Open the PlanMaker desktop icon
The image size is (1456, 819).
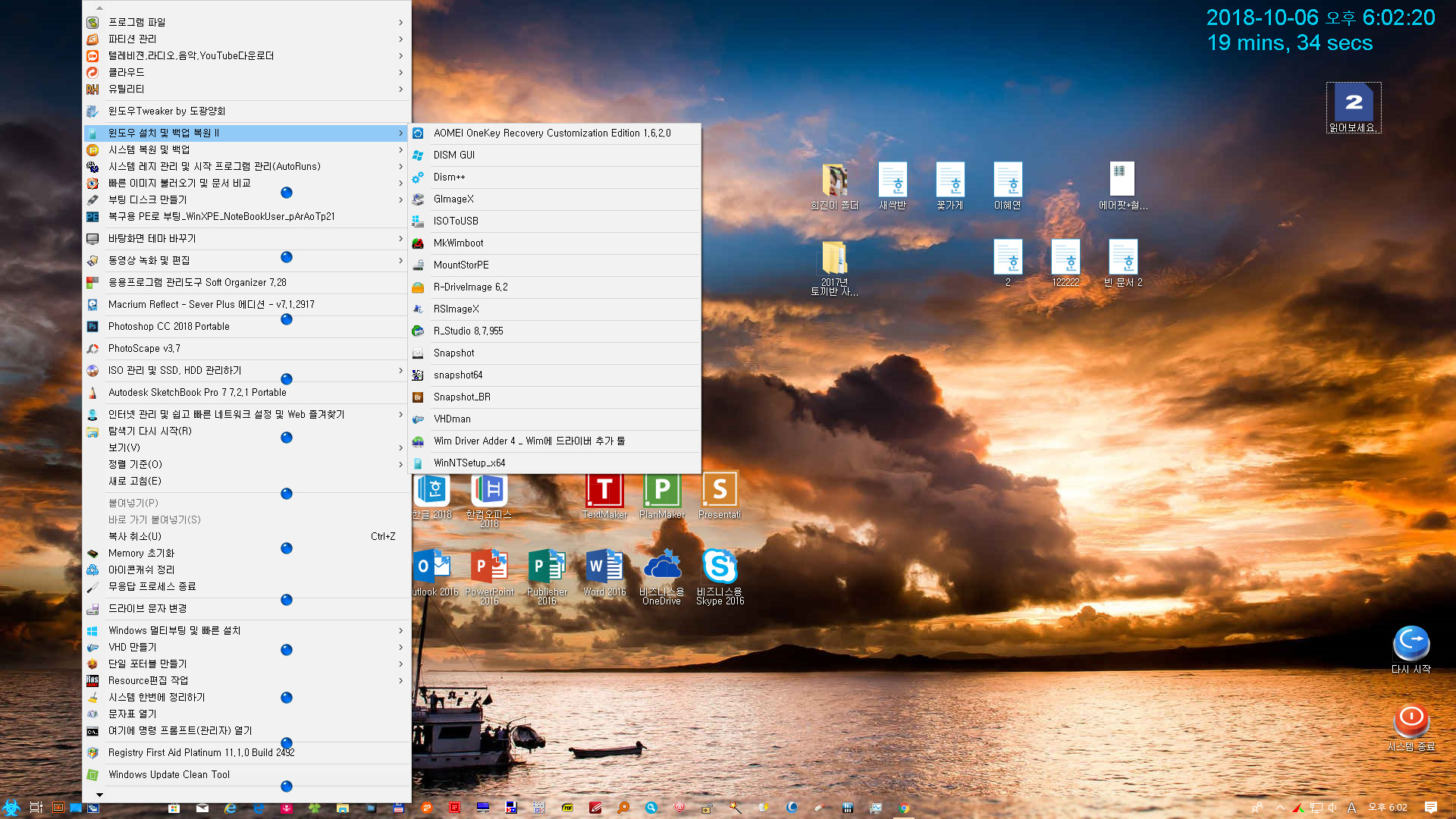pos(662,496)
